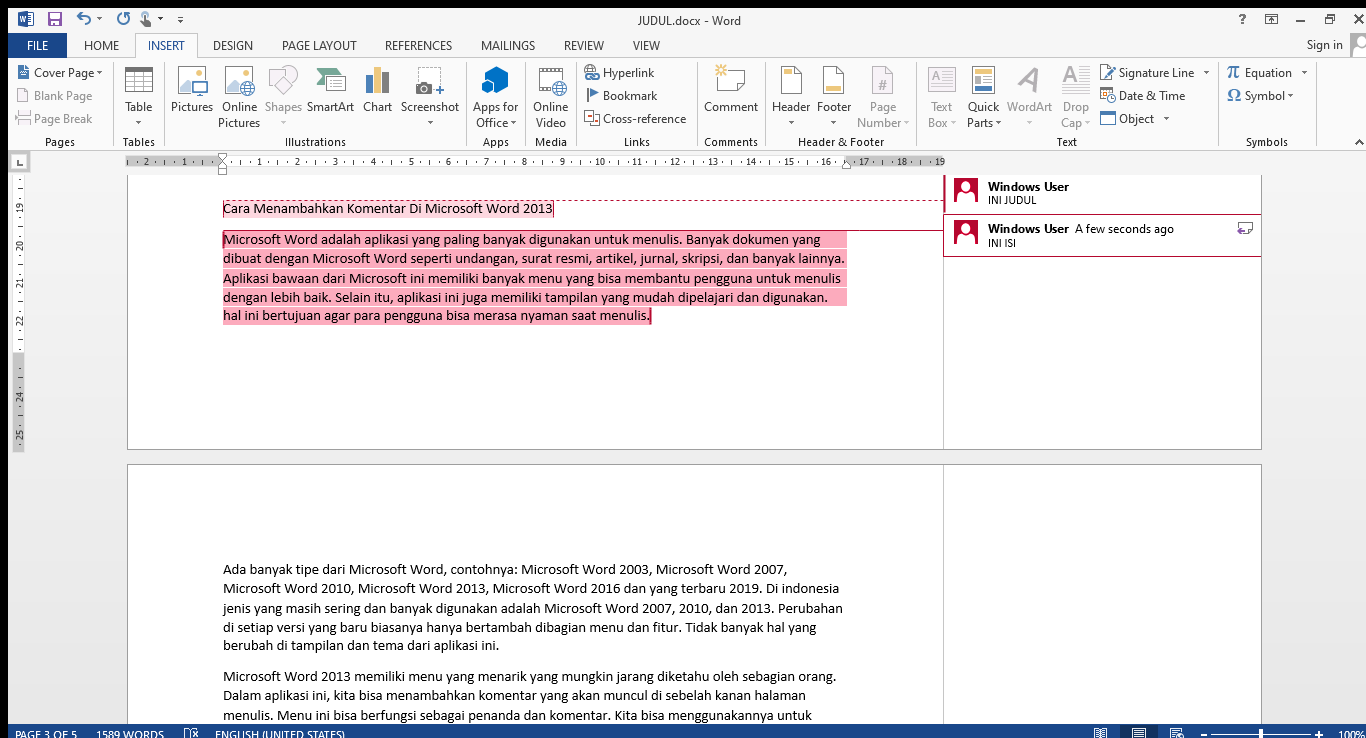Toggle Print Layout view in status bar
This screenshot has height=738, width=1366.
pyautogui.click(x=1138, y=733)
